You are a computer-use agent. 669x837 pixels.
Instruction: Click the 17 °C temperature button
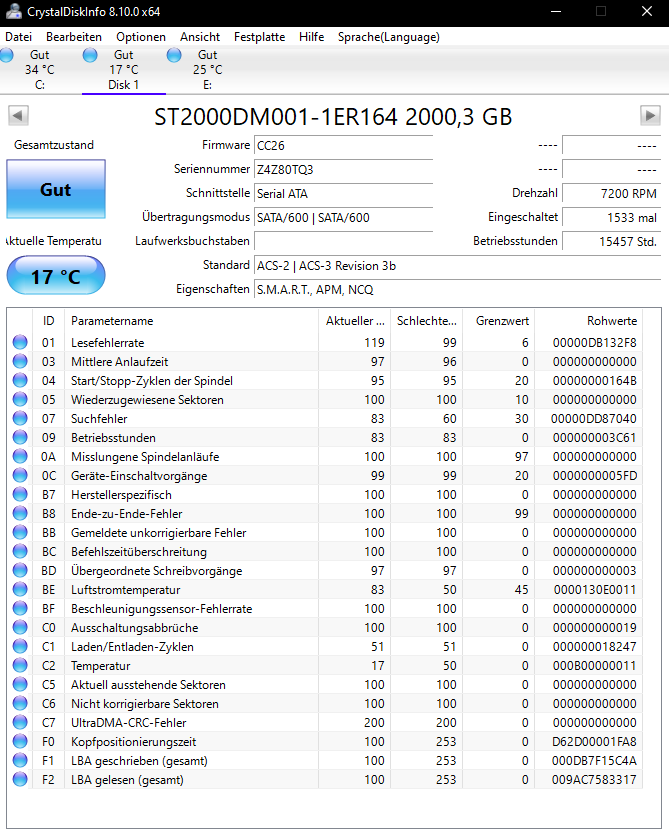[56, 276]
